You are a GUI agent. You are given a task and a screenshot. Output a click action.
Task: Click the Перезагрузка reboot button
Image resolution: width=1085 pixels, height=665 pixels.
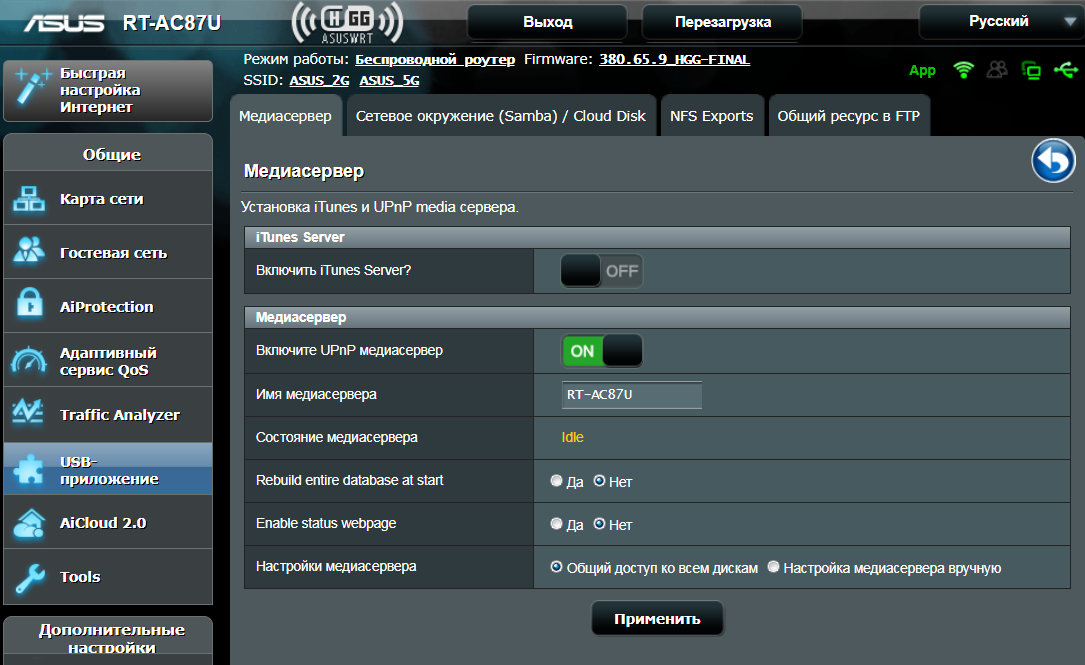722,22
